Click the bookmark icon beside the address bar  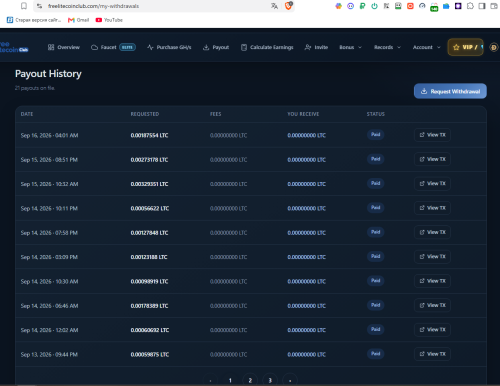pyautogui.click(x=24, y=6)
